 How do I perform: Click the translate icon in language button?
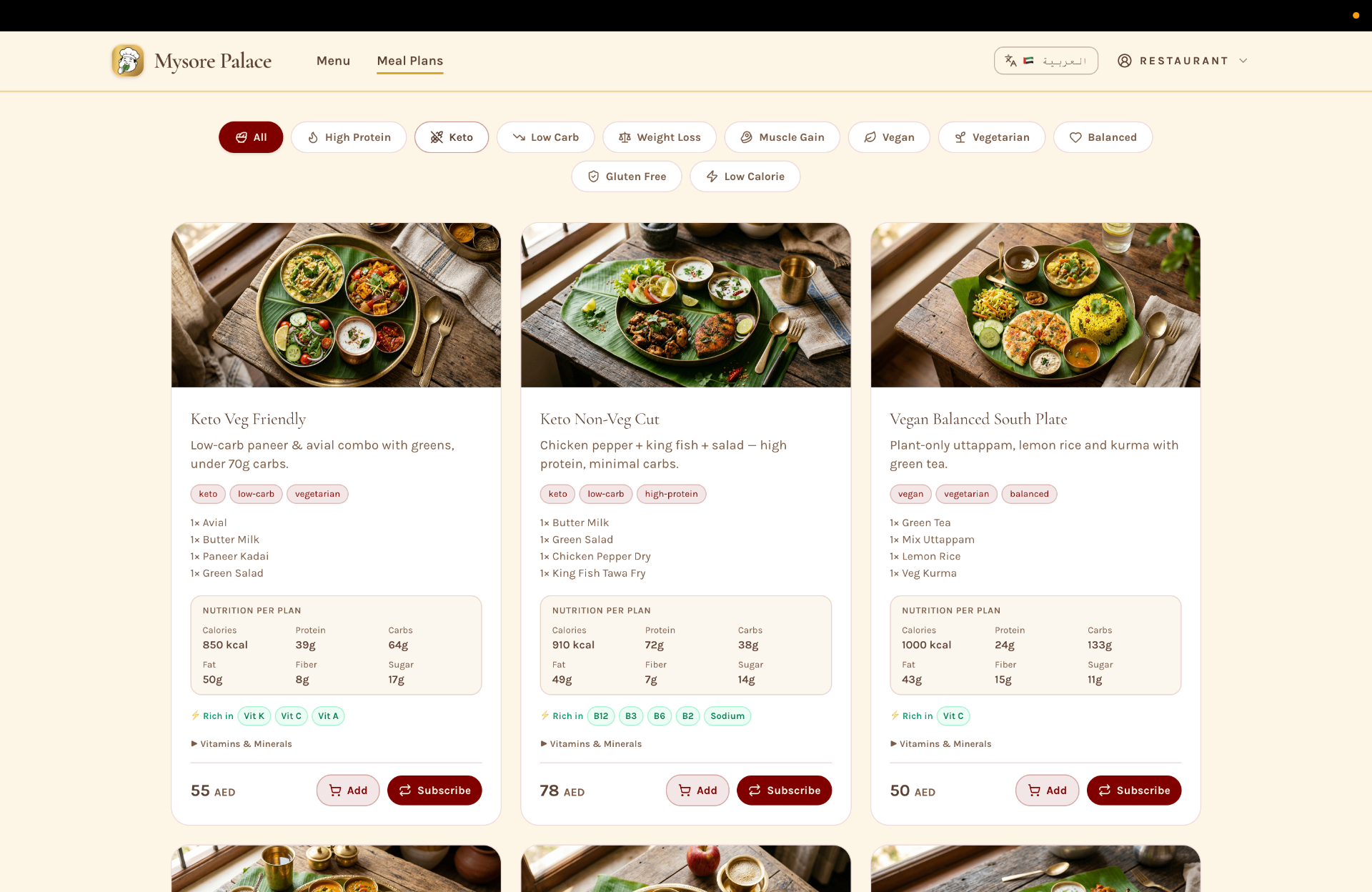(1010, 61)
